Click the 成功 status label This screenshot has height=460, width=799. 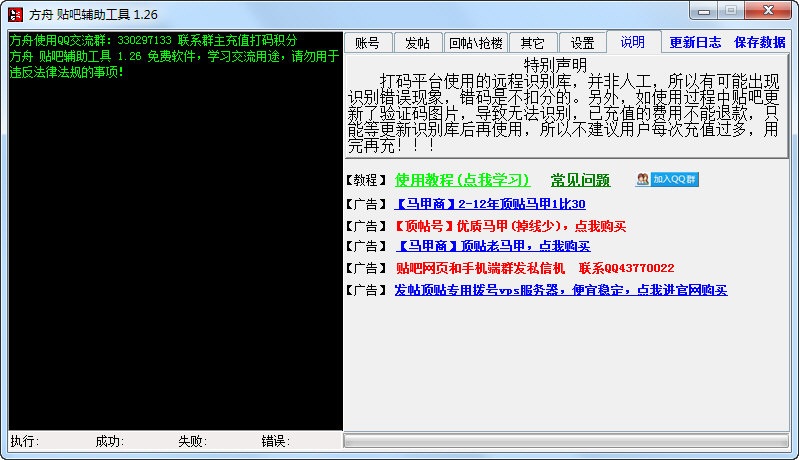(110, 441)
